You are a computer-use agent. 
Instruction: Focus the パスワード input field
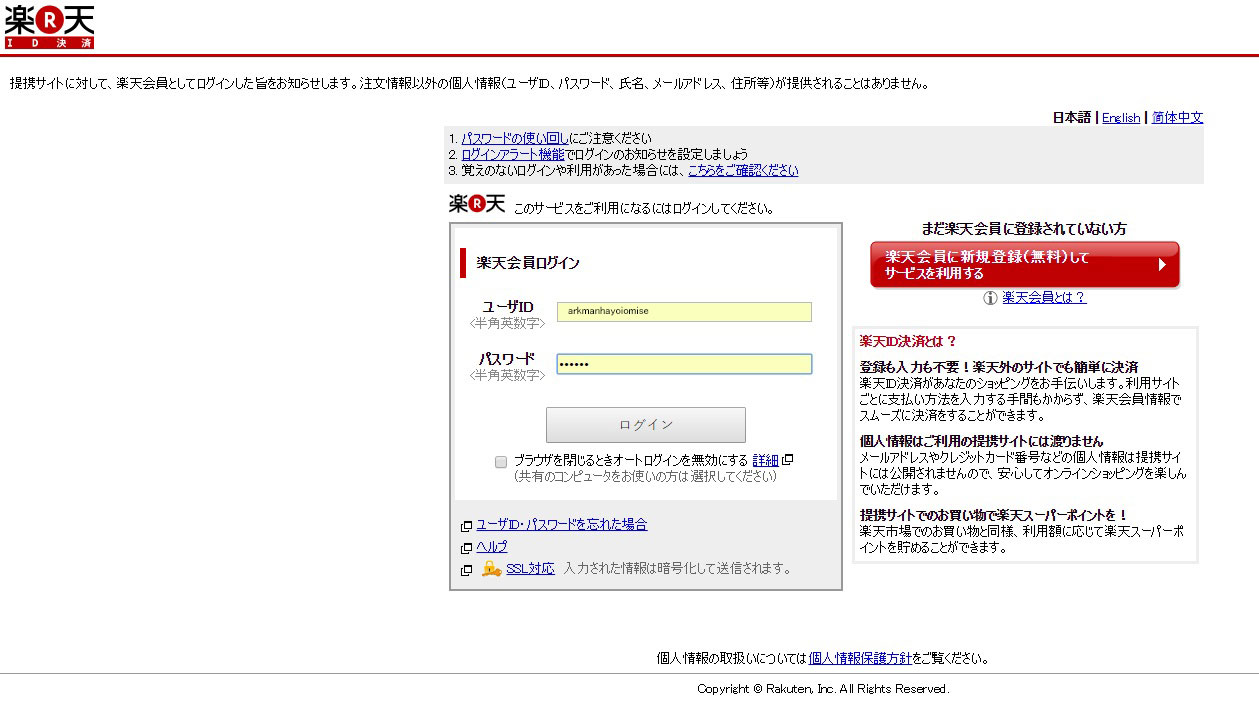[x=684, y=364]
